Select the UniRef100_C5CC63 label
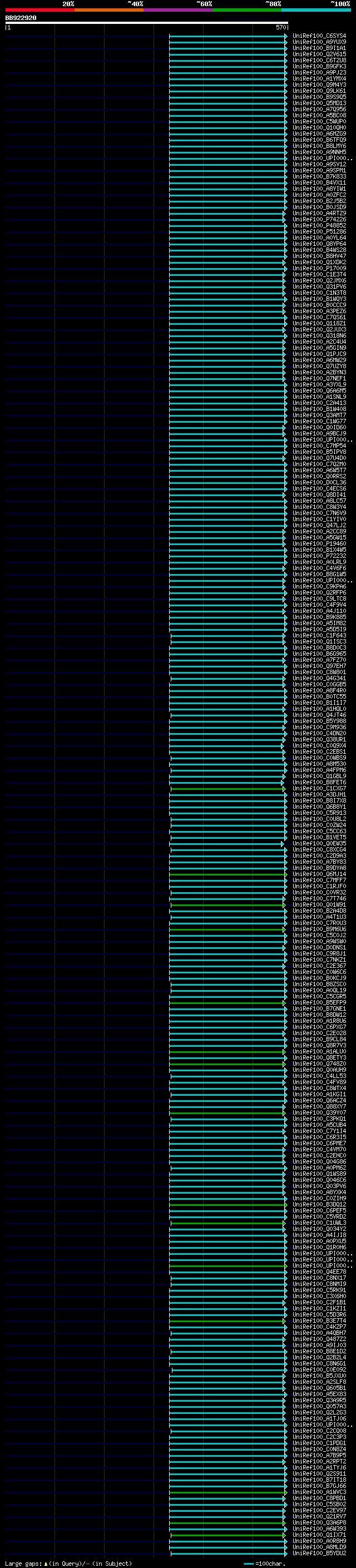Viewport: 356px width, 1568px height. (x=319, y=832)
